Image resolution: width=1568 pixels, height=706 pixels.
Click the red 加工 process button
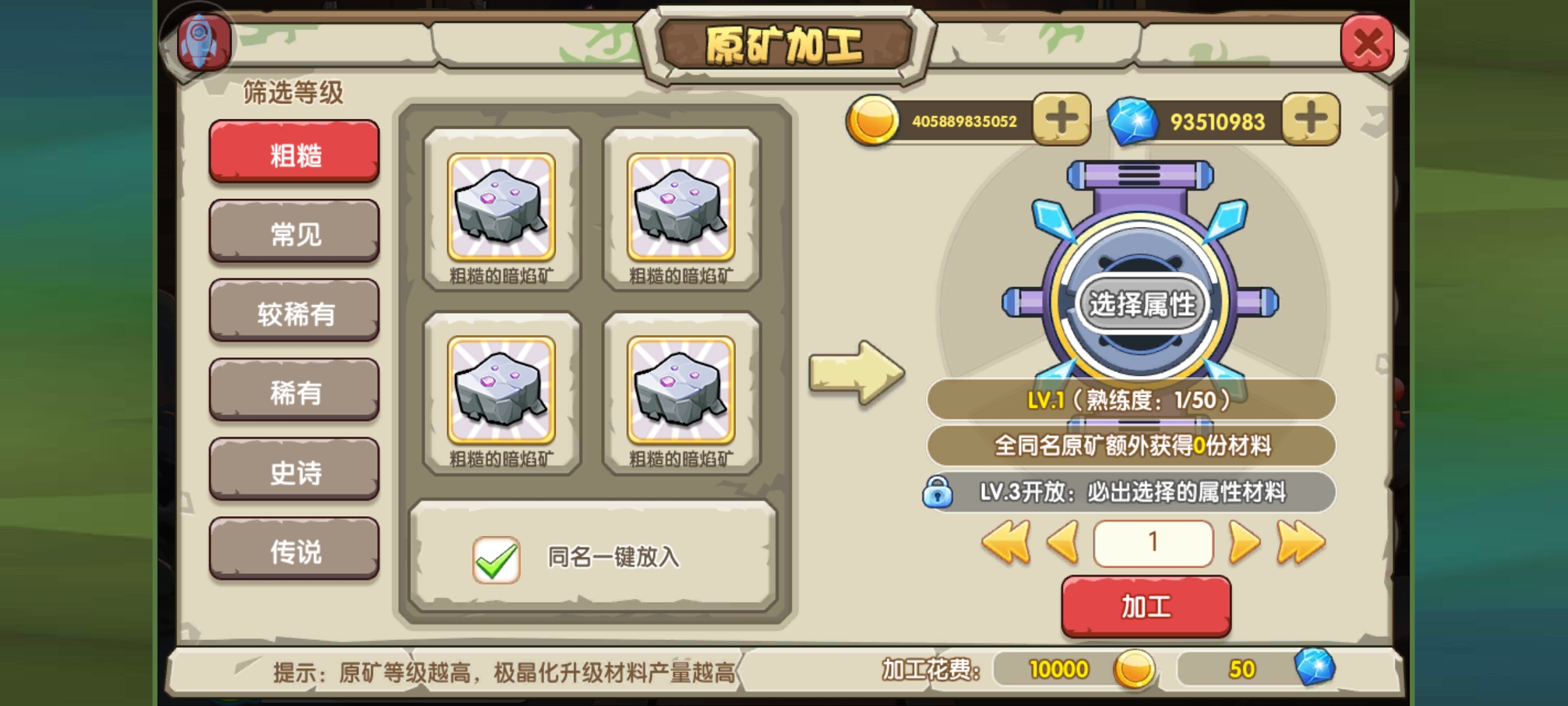pyautogui.click(x=1147, y=607)
